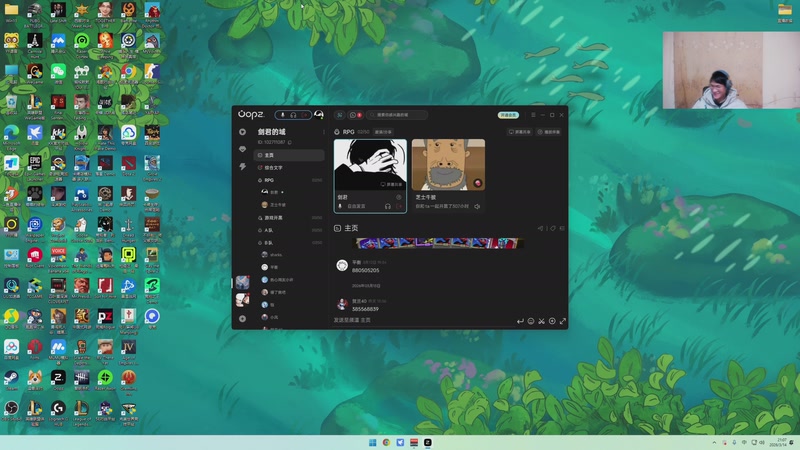Click message text 385568839
This screenshot has height=450, width=800.
[365, 309]
